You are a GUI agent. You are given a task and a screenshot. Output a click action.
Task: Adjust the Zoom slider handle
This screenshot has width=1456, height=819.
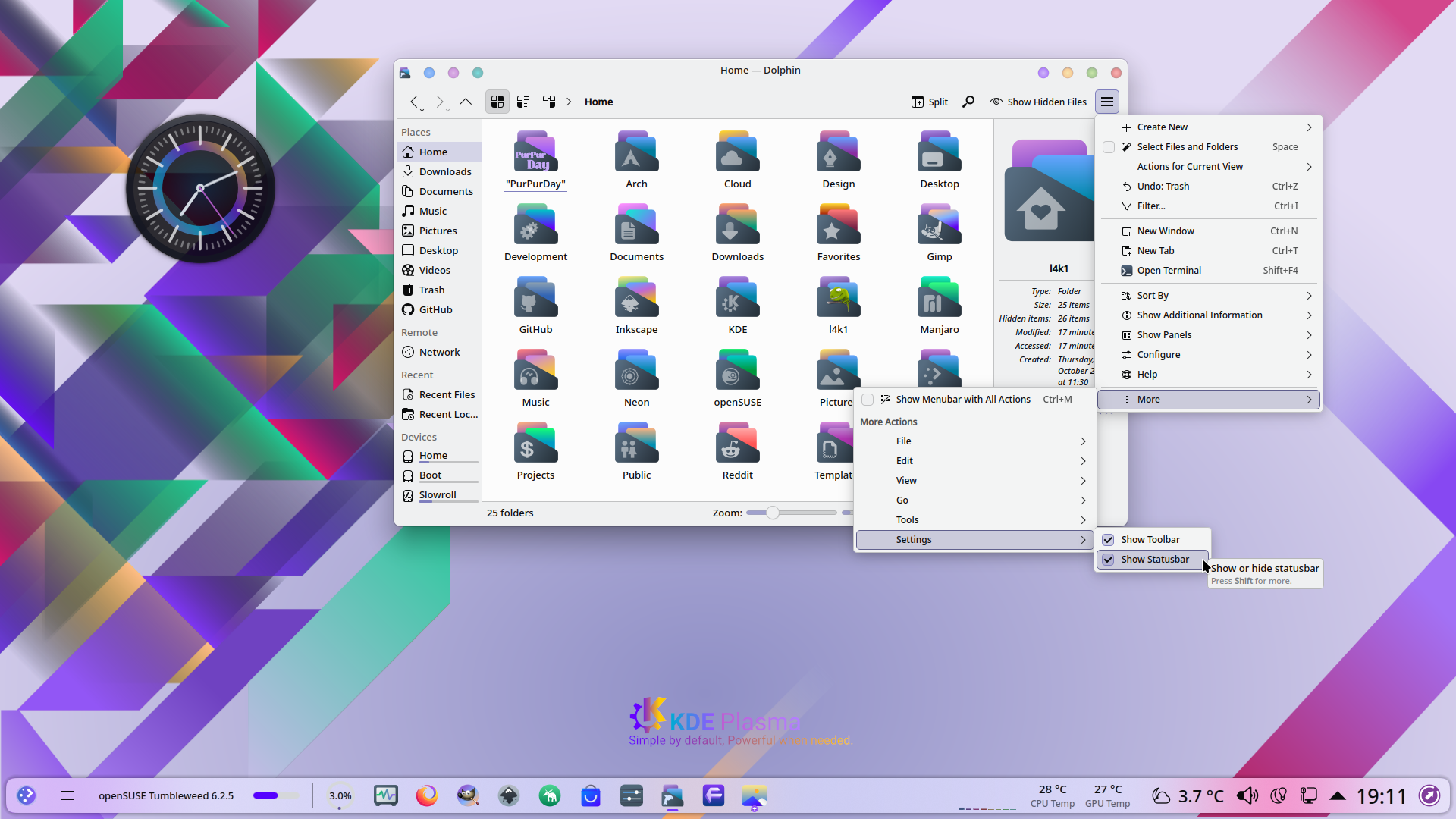coord(772,513)
